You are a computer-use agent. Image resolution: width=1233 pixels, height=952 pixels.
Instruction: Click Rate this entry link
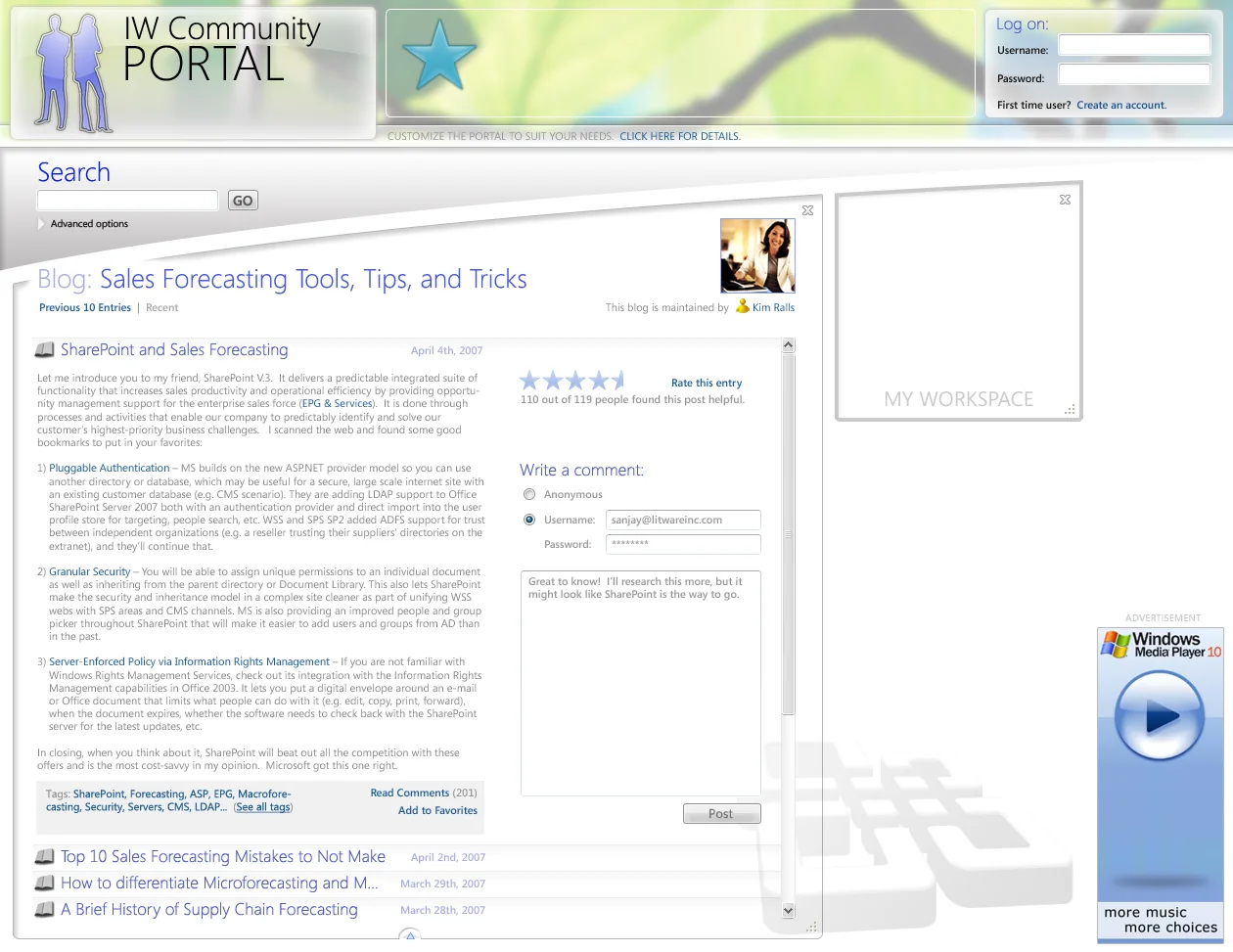click(707, 383)
